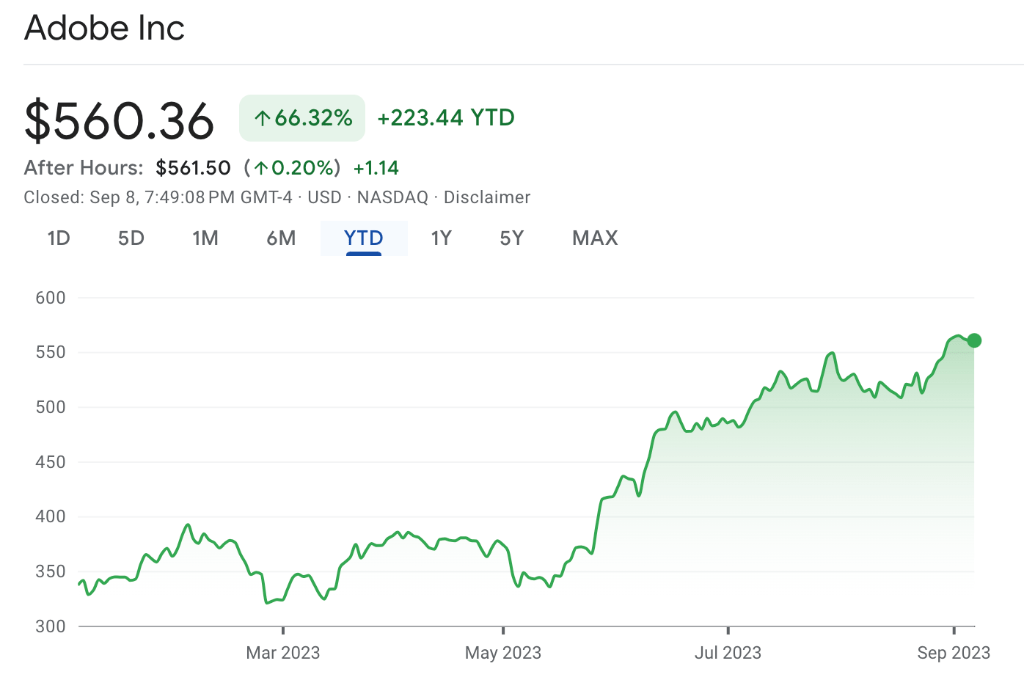Click the Adobe Inc heading
Screen dimensions: 1024x690
tap(104, 28)
